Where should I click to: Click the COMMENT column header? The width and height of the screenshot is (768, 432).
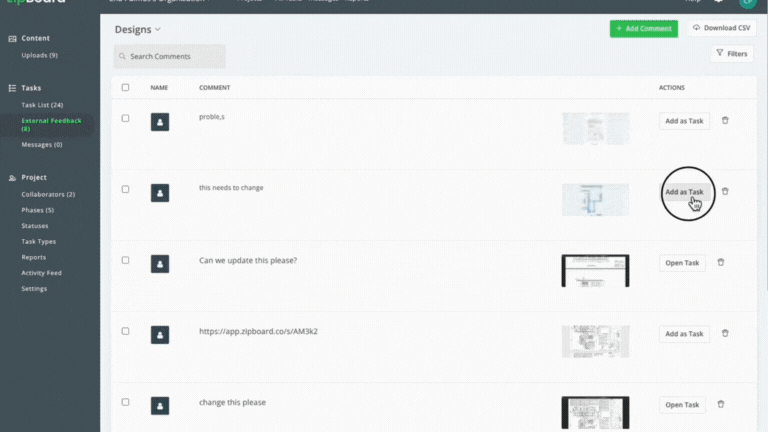point(215,88)
